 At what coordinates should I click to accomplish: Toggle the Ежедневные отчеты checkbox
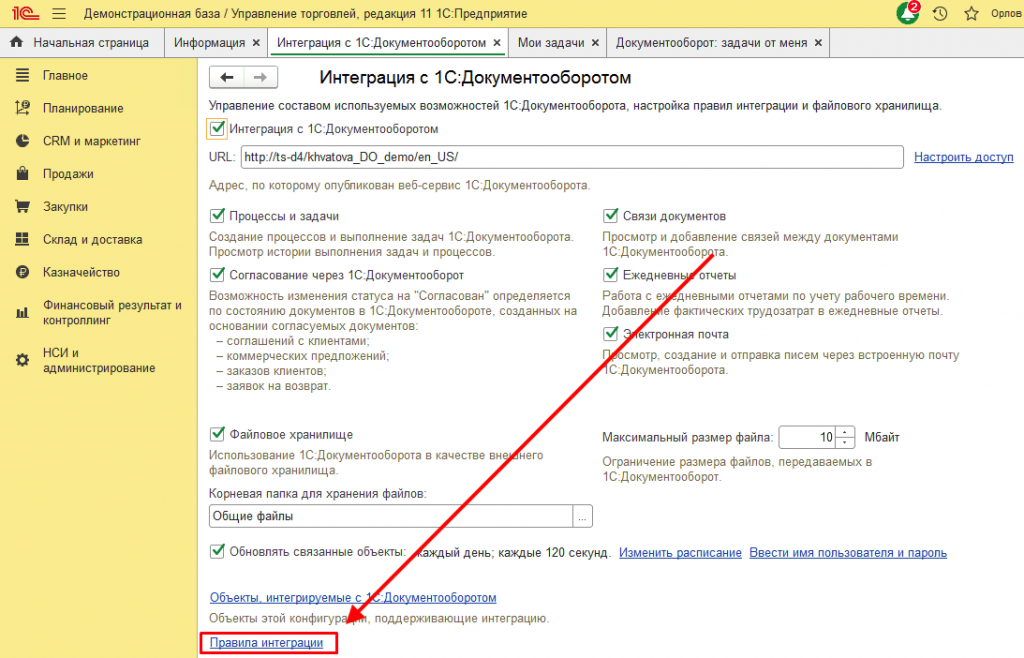click(x=611, y=275)
